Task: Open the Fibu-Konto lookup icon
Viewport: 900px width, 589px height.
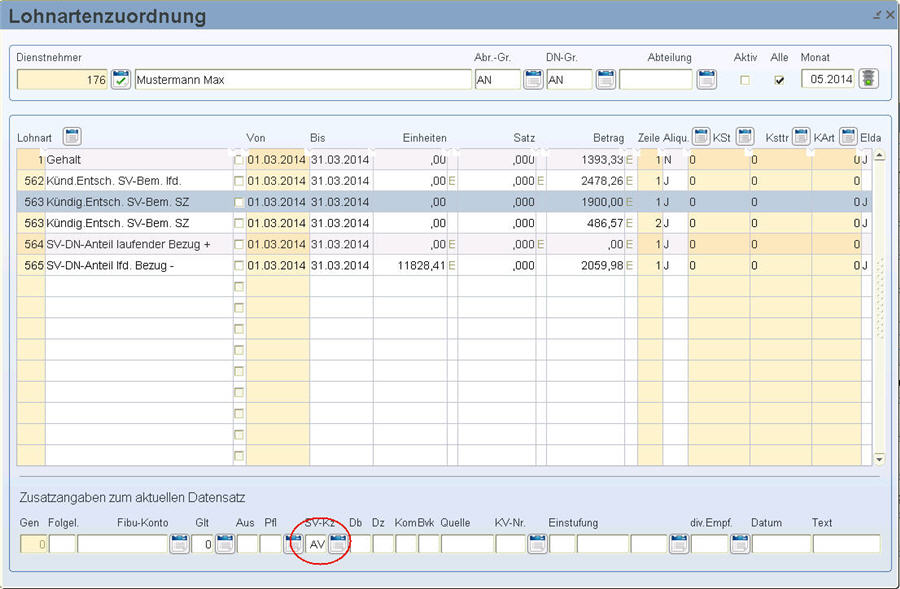Action: [x=180, y=543]
